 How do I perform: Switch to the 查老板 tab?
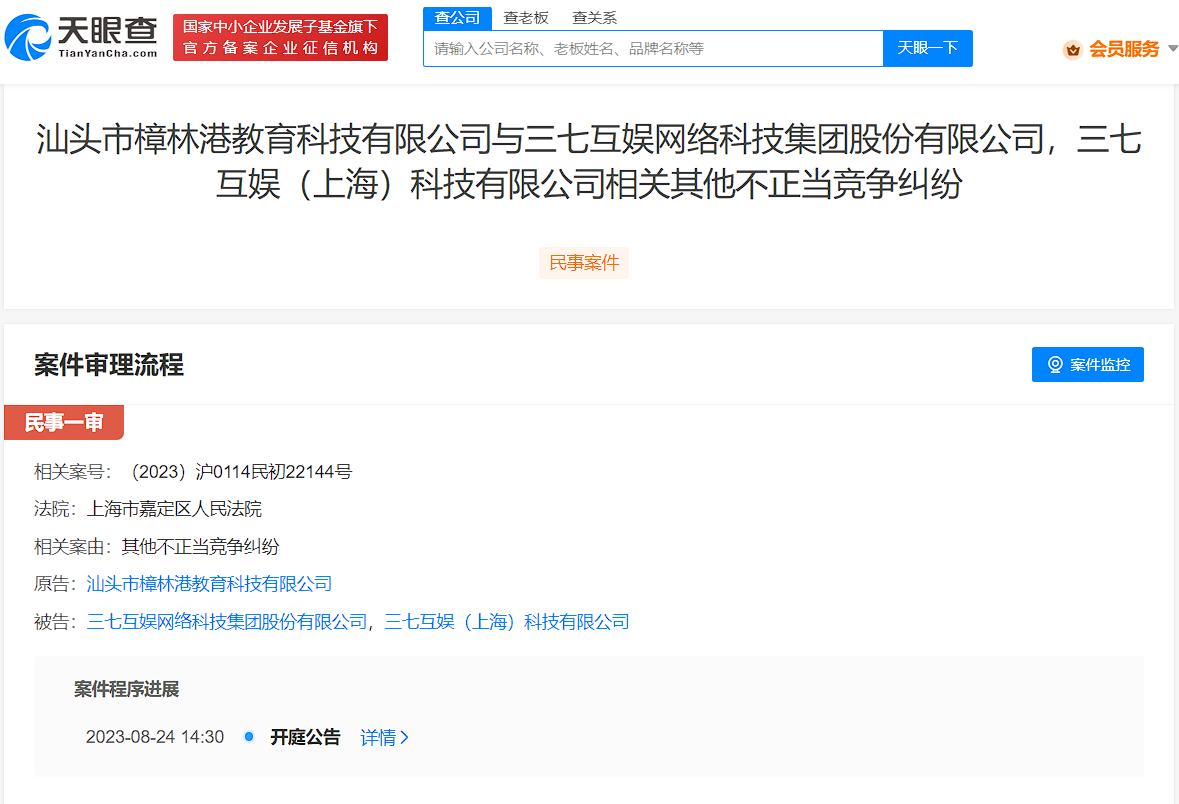click(525, 17)
